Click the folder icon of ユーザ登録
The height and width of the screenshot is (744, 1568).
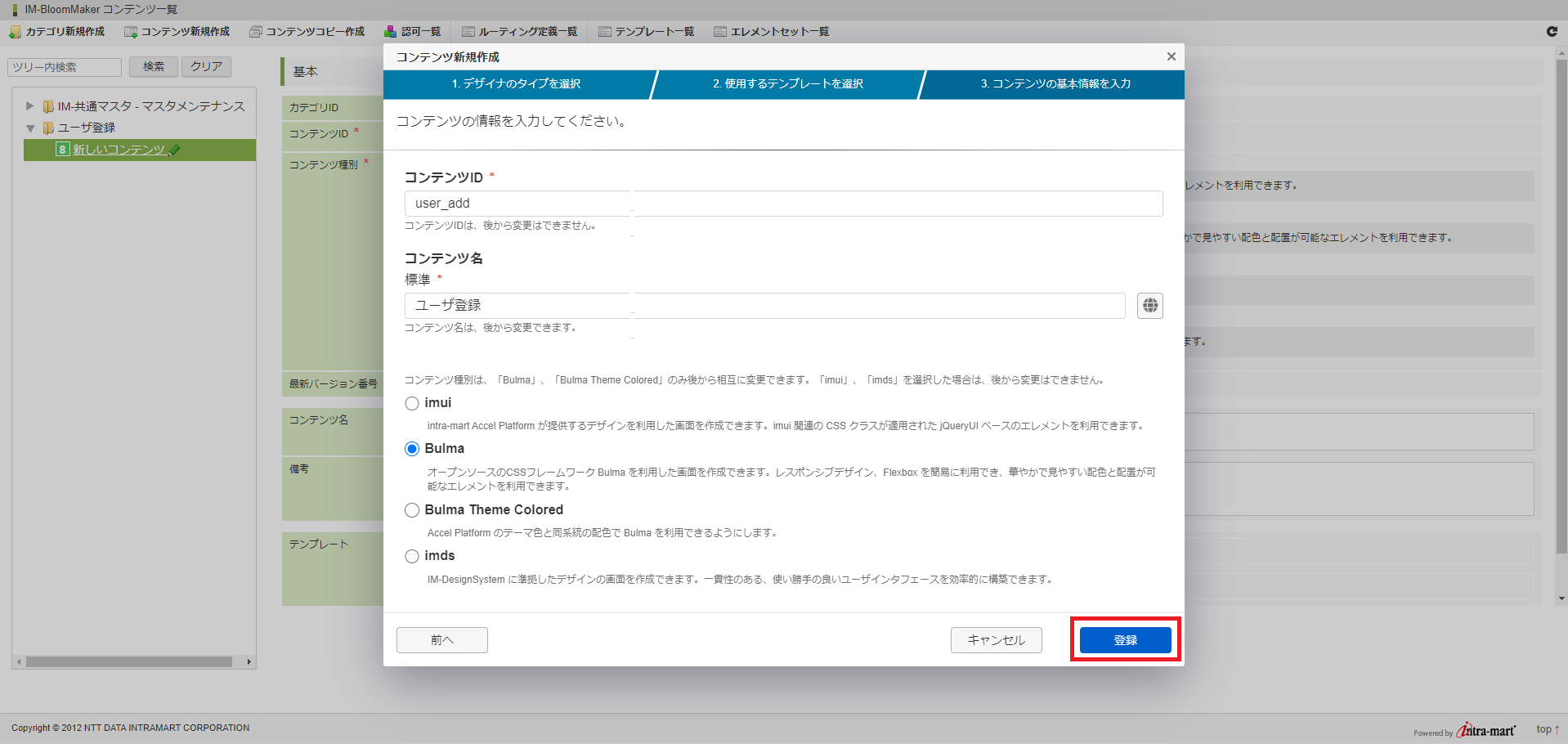[48, 128]
